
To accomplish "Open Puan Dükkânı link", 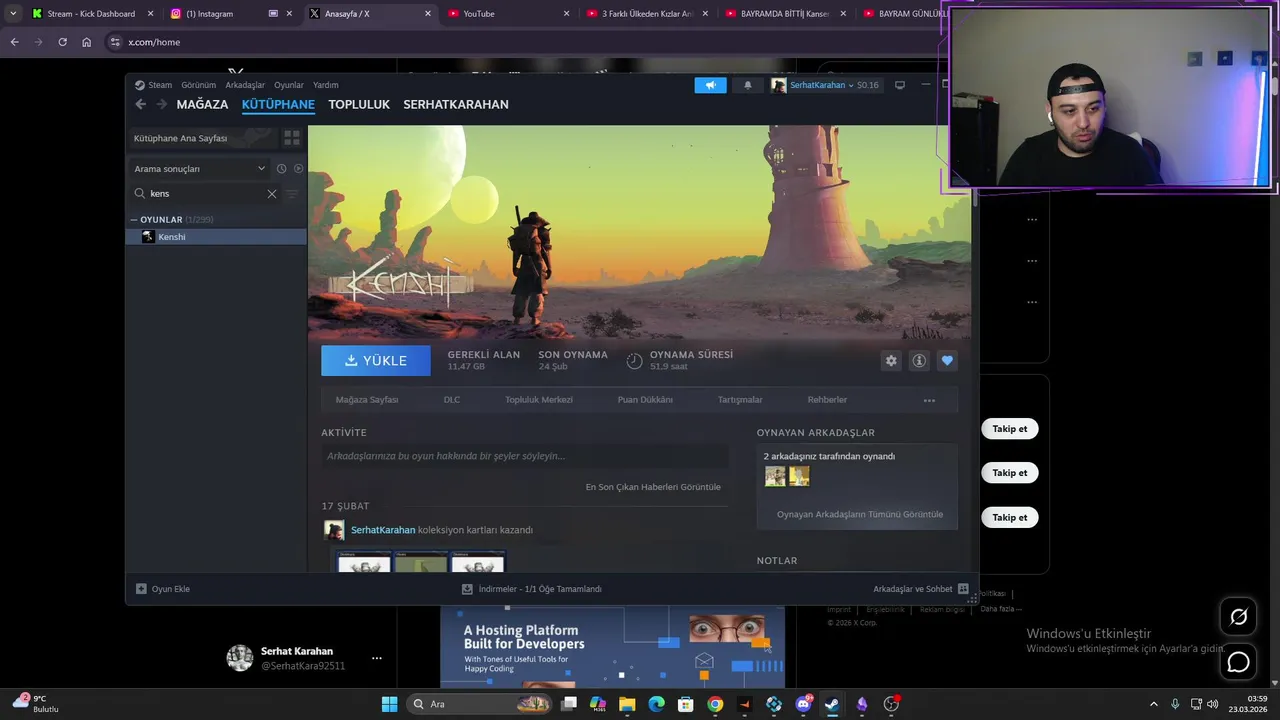I will [645, 400].
